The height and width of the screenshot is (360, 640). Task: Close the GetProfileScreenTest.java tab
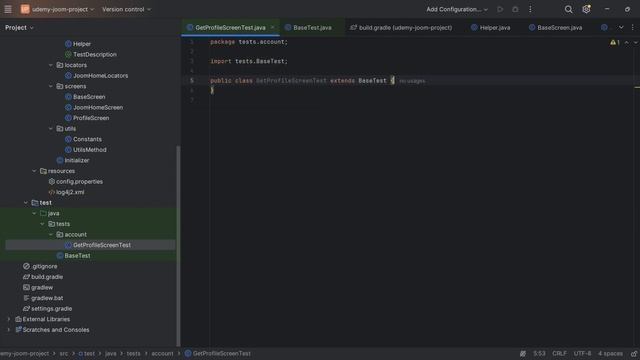pos(273,27)
